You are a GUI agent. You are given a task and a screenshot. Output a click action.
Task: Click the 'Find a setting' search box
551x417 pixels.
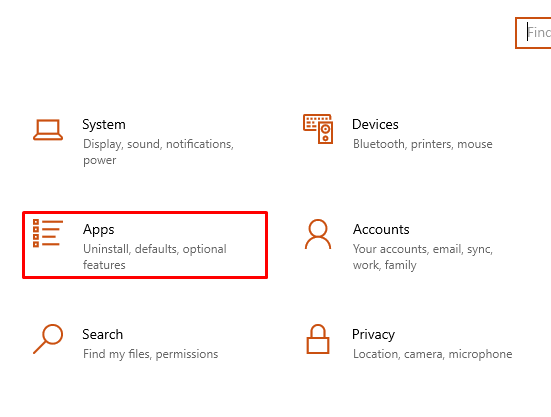[x=533, y=33]
